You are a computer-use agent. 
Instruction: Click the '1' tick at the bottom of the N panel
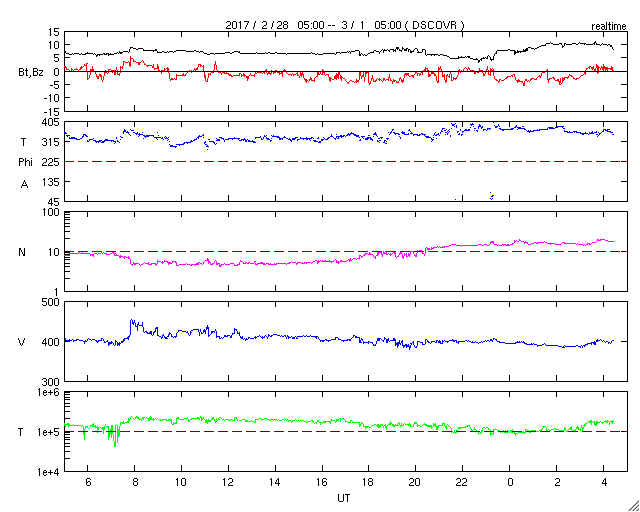pyautogui.click(x=57, y=292)
